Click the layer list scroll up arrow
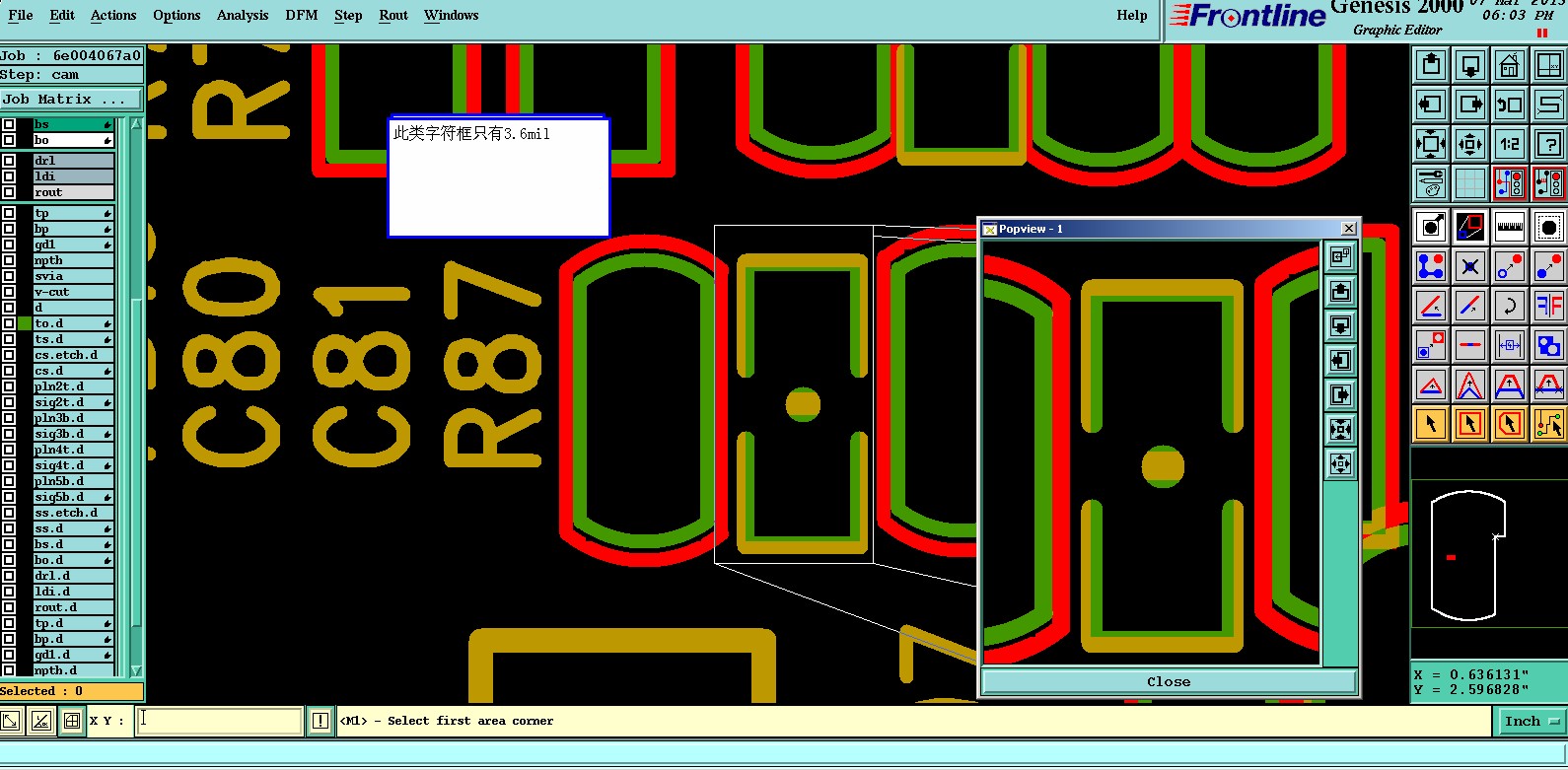This screenshot has width=1568, height=770. pos(136,125)
